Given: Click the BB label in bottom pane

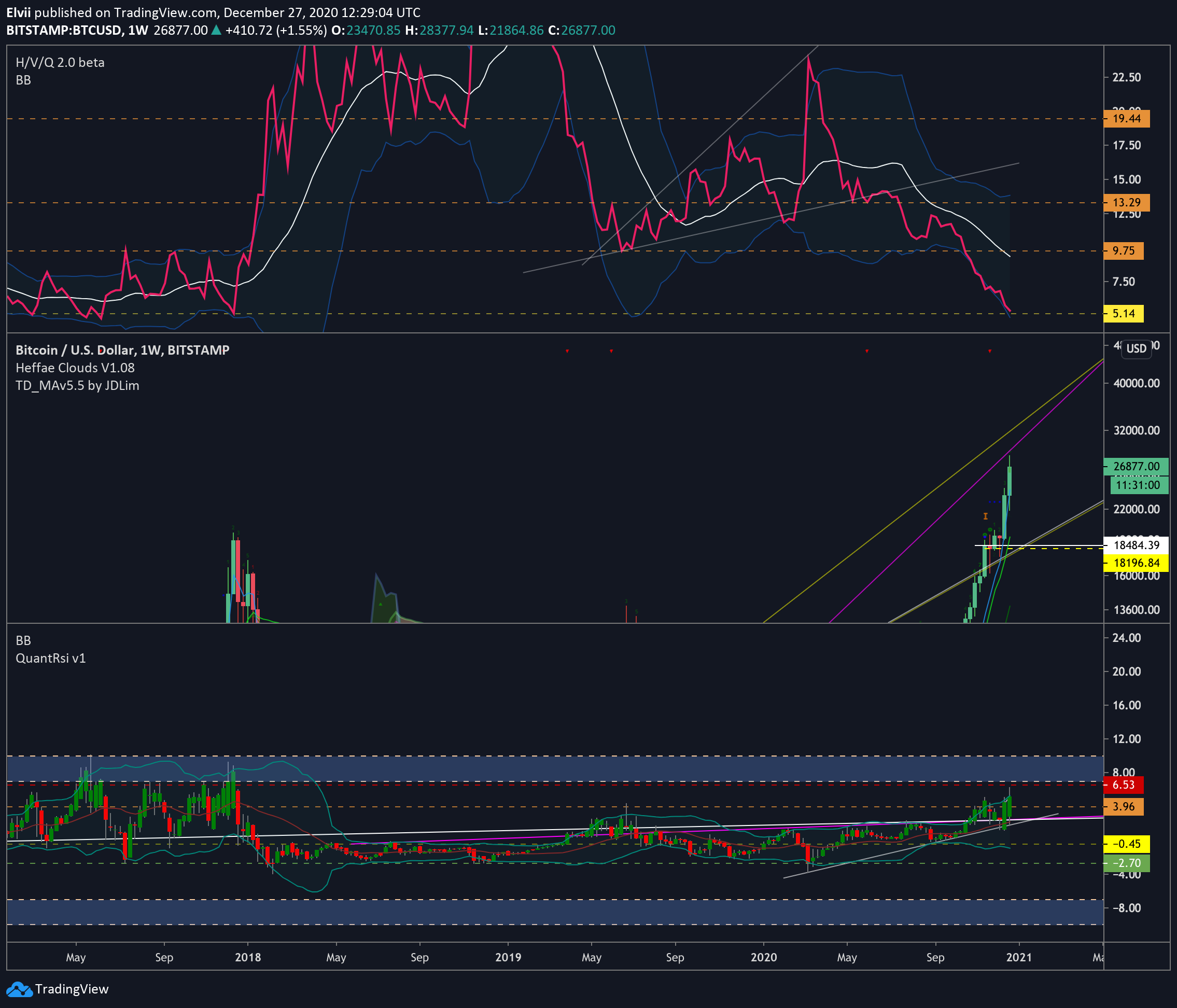Looking at the screenshot, I should point(23,641).
